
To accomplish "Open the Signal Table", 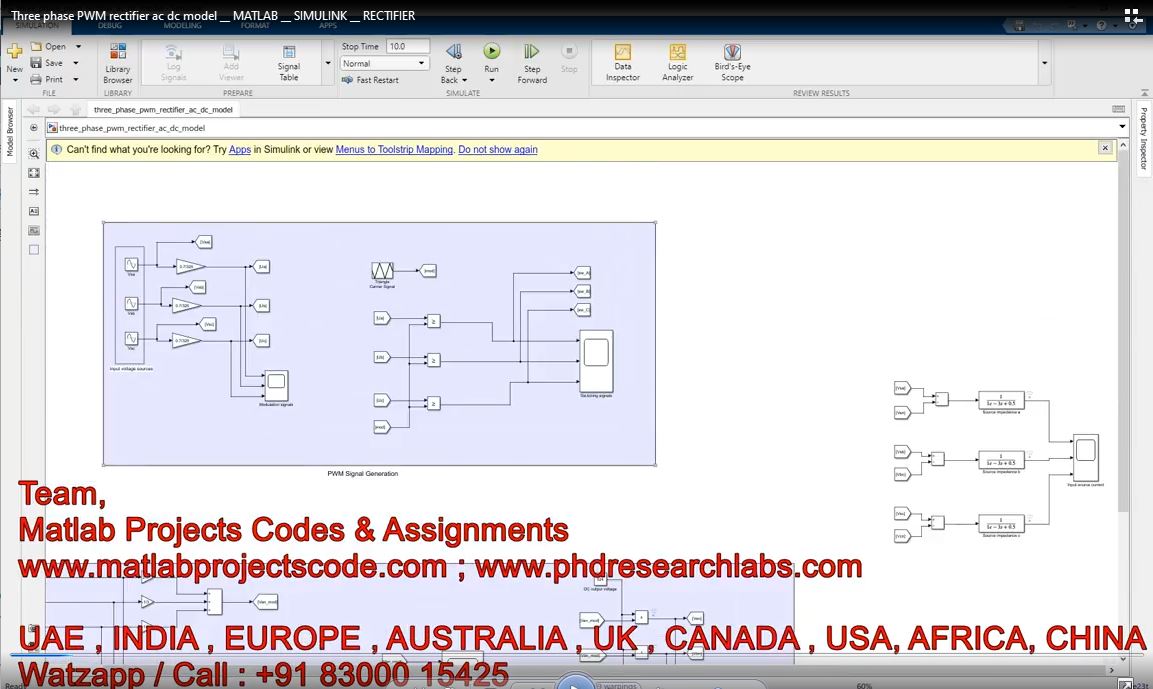I will pos(289,63).
